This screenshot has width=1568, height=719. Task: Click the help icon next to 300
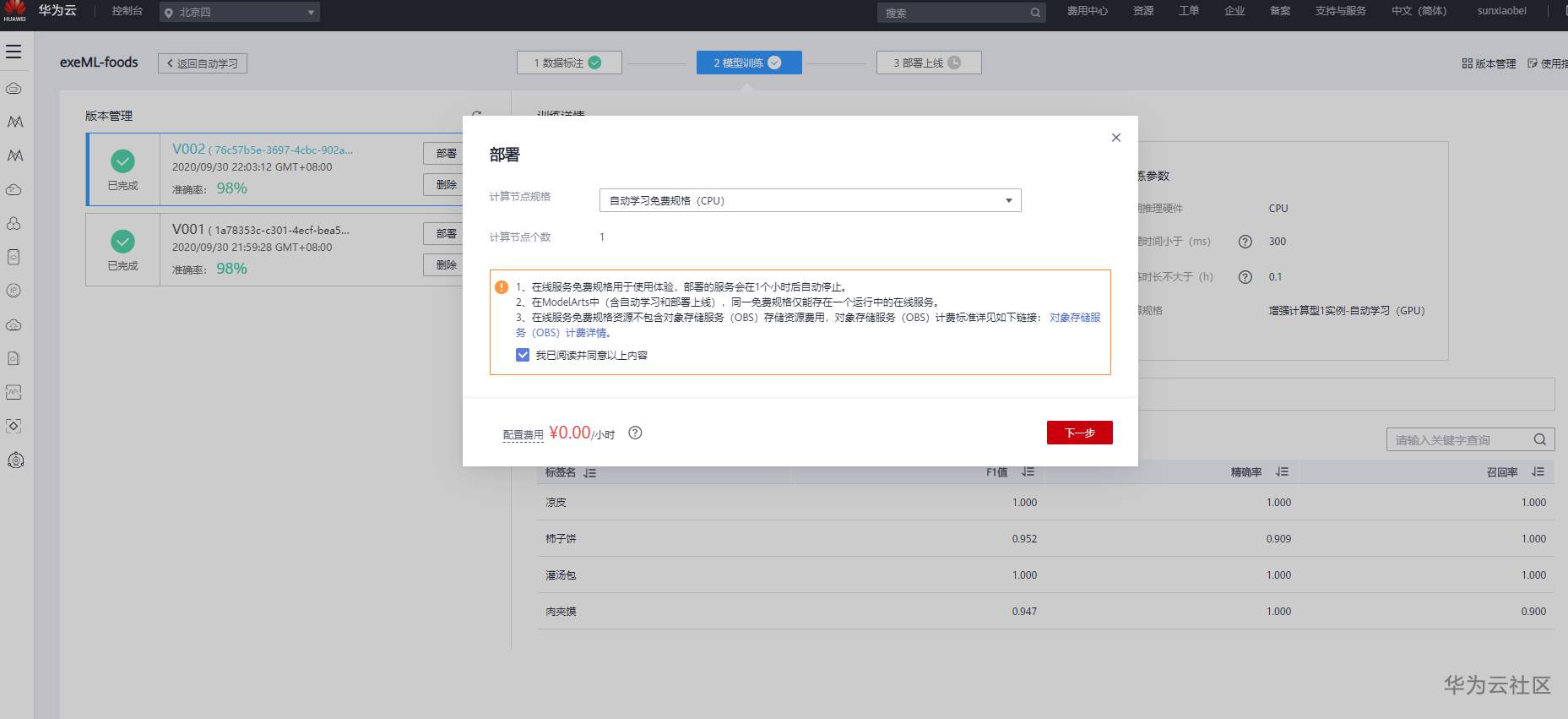(x=1245, y=242)
